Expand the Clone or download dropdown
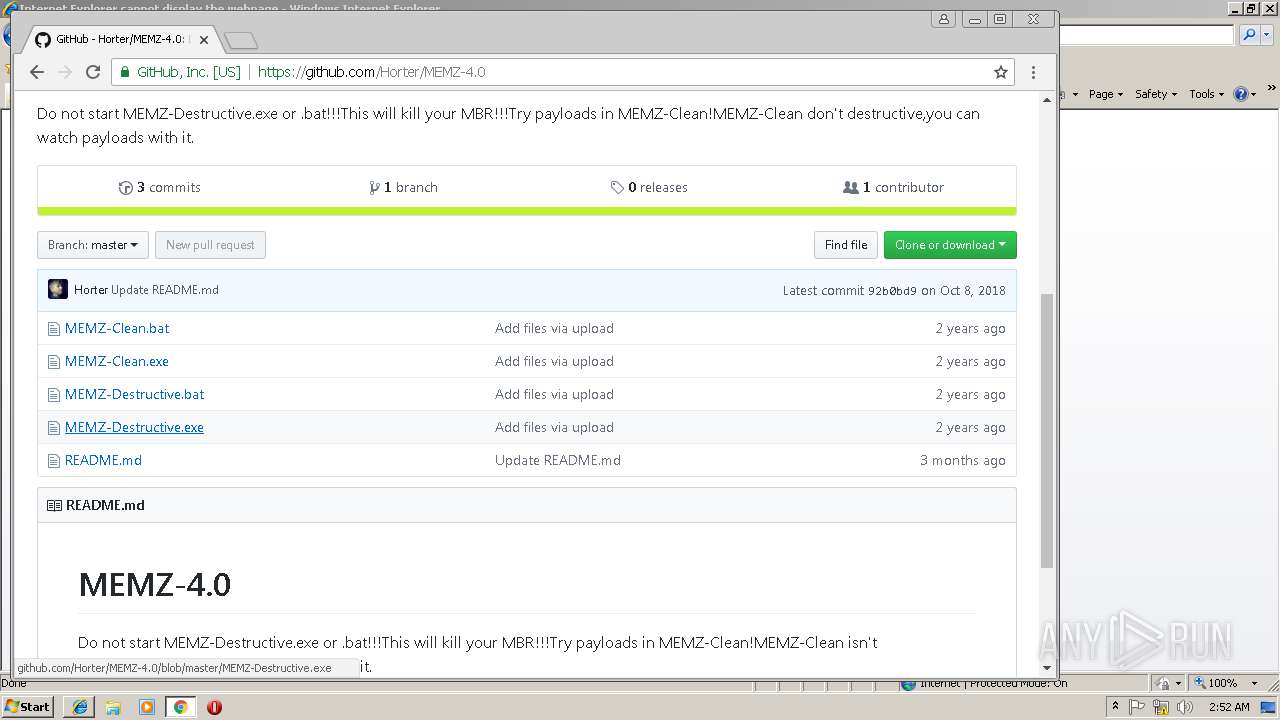1280x720 pixels. click(950, 245)
